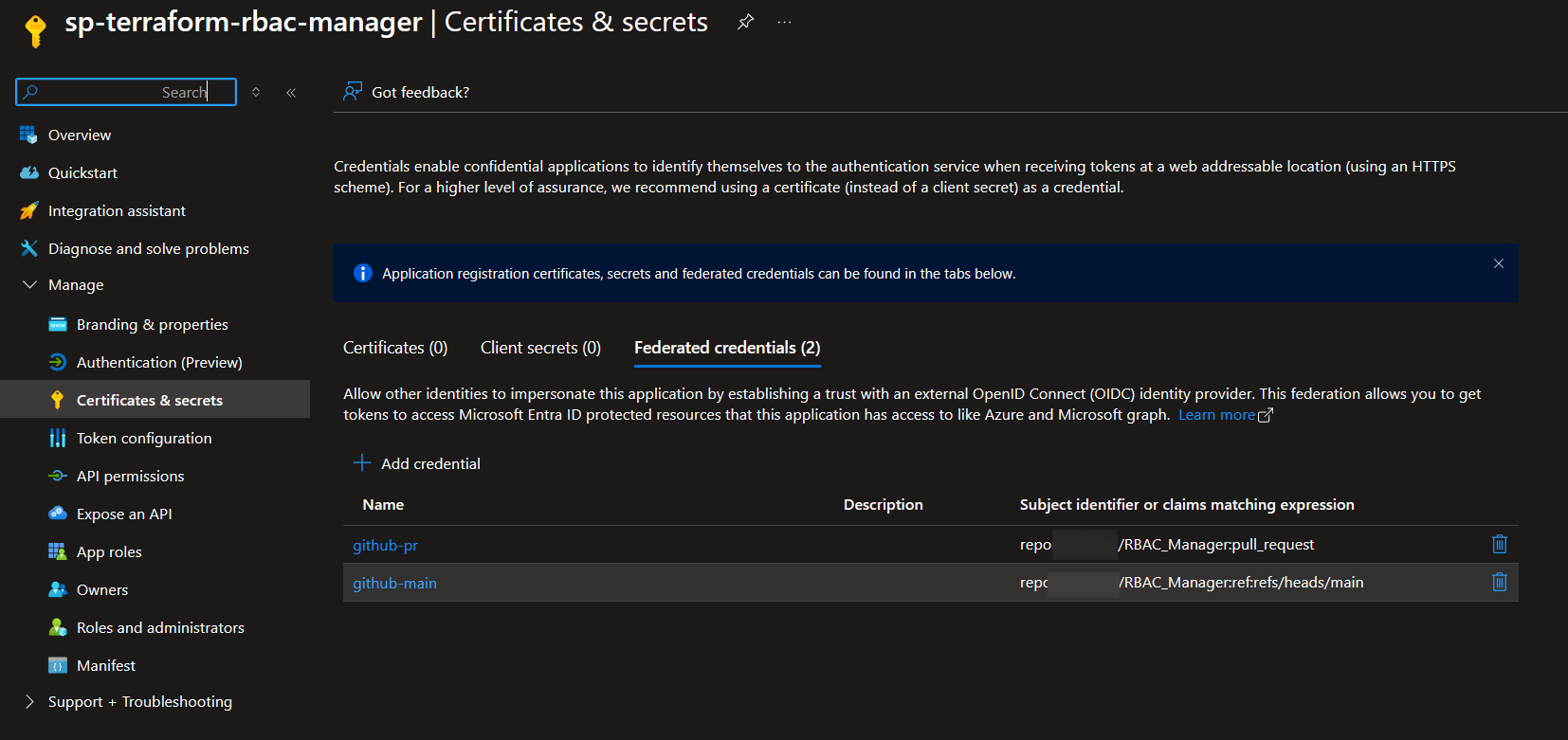Click the Got feedback person icon
Viewport: 1568px width, 740px height.
[x=353, y=92]
